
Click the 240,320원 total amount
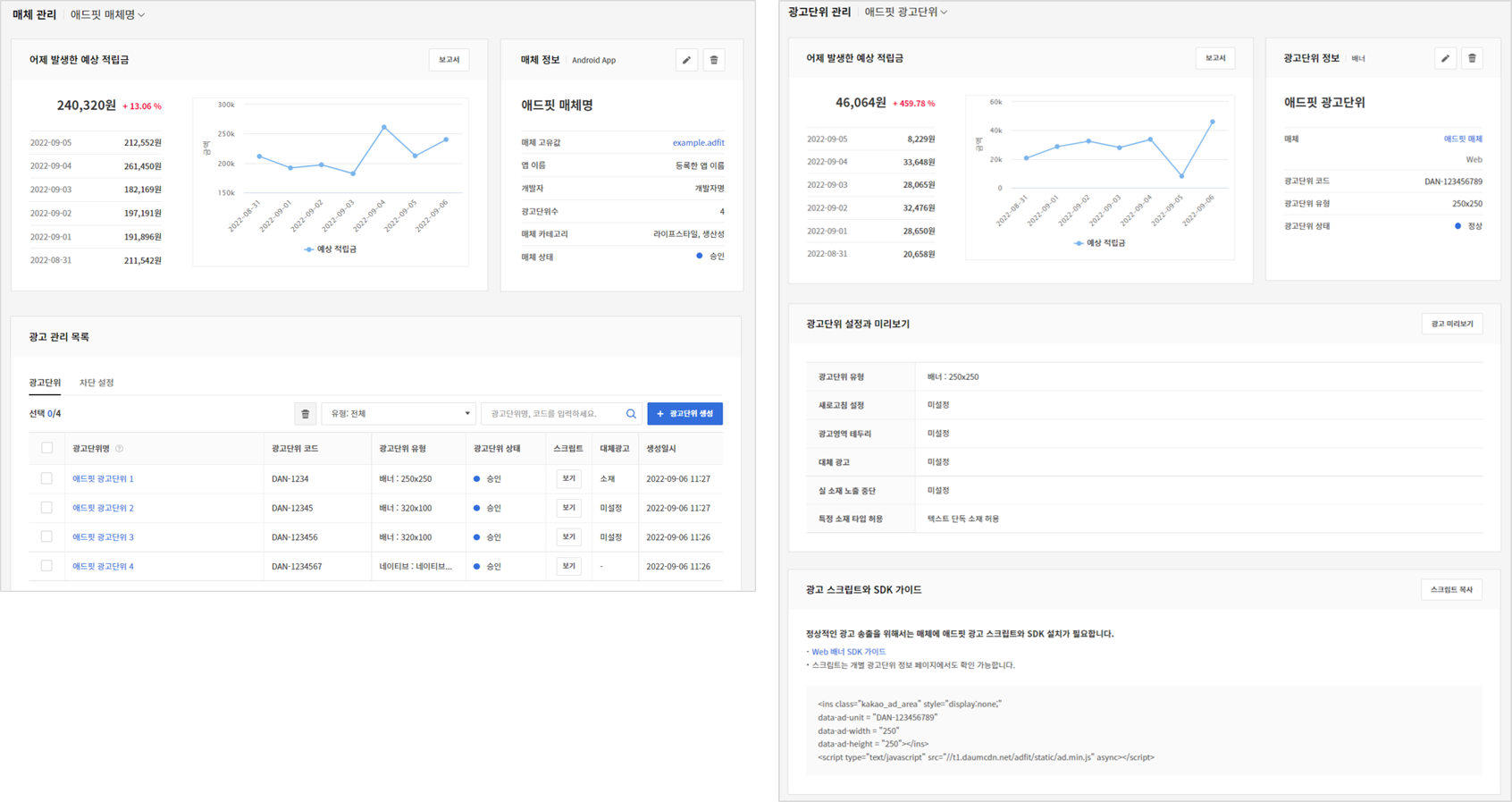(x=87, y=106)
